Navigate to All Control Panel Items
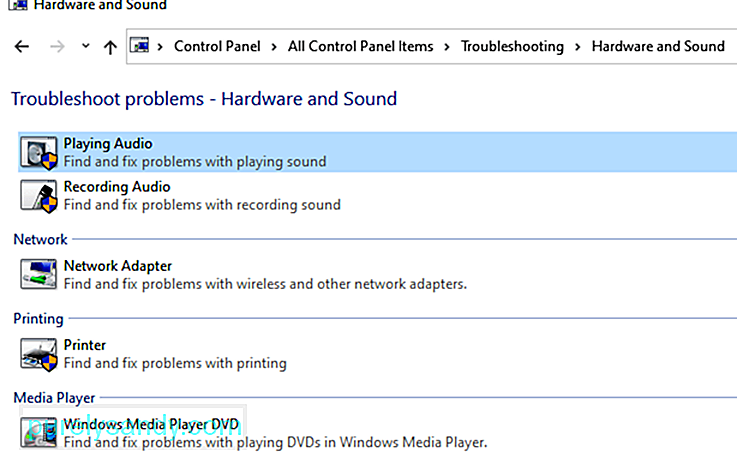 (x=361, y=46)
